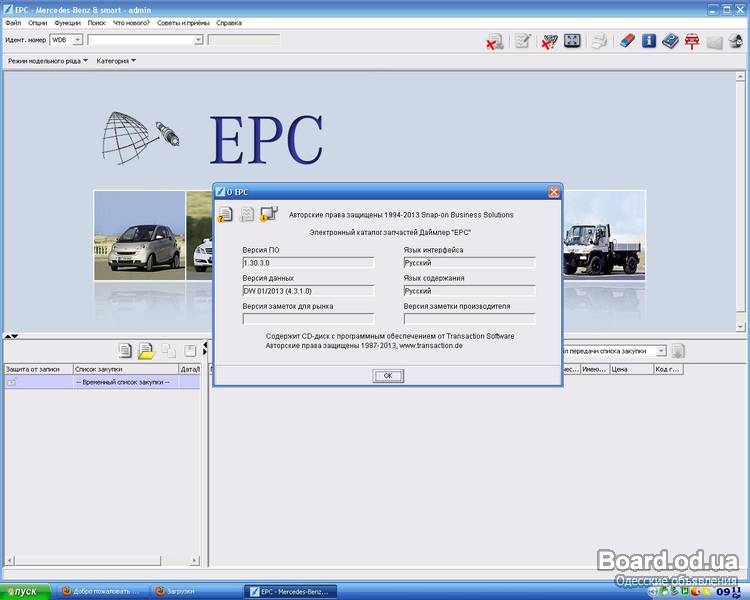Expand the Режим модельного ряда dropdown
The image size is (750, 600).
pyautogui.click(x=48, y=60)
